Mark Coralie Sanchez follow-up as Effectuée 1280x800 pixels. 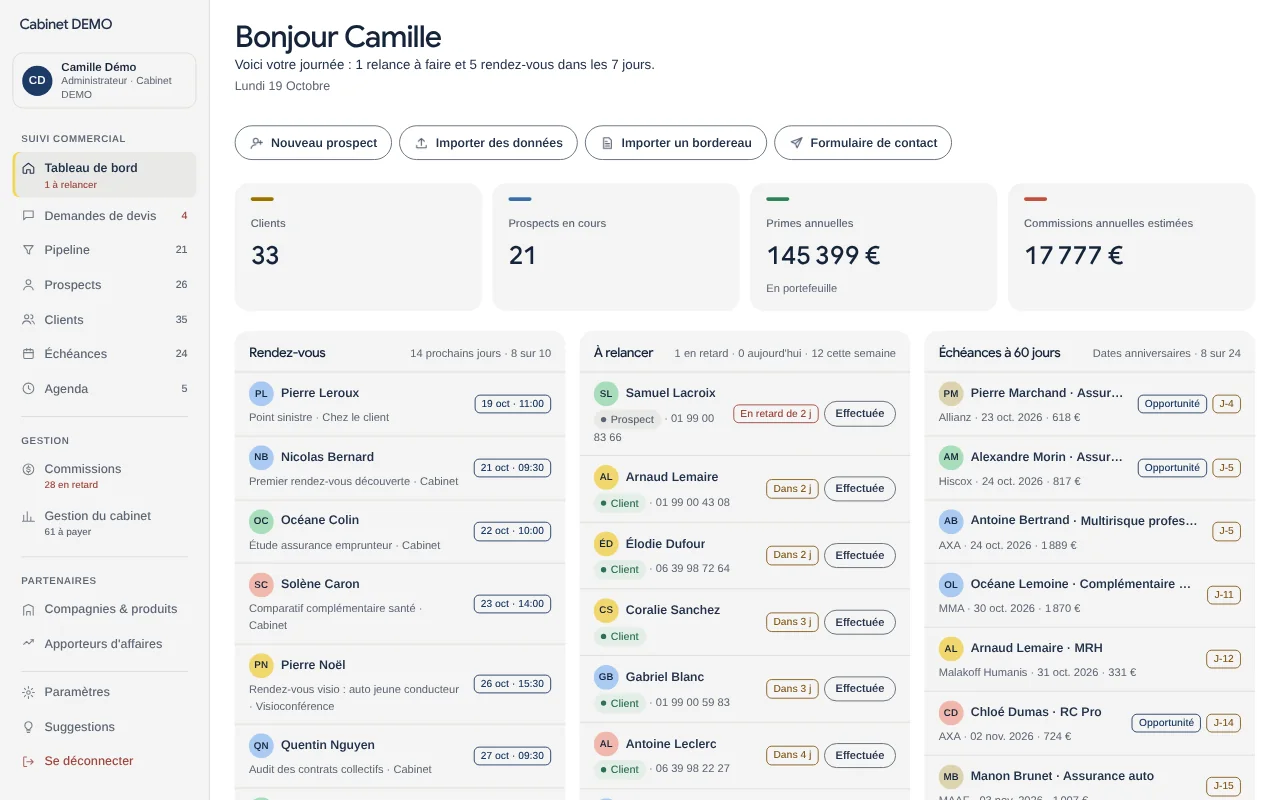[860, 622]
